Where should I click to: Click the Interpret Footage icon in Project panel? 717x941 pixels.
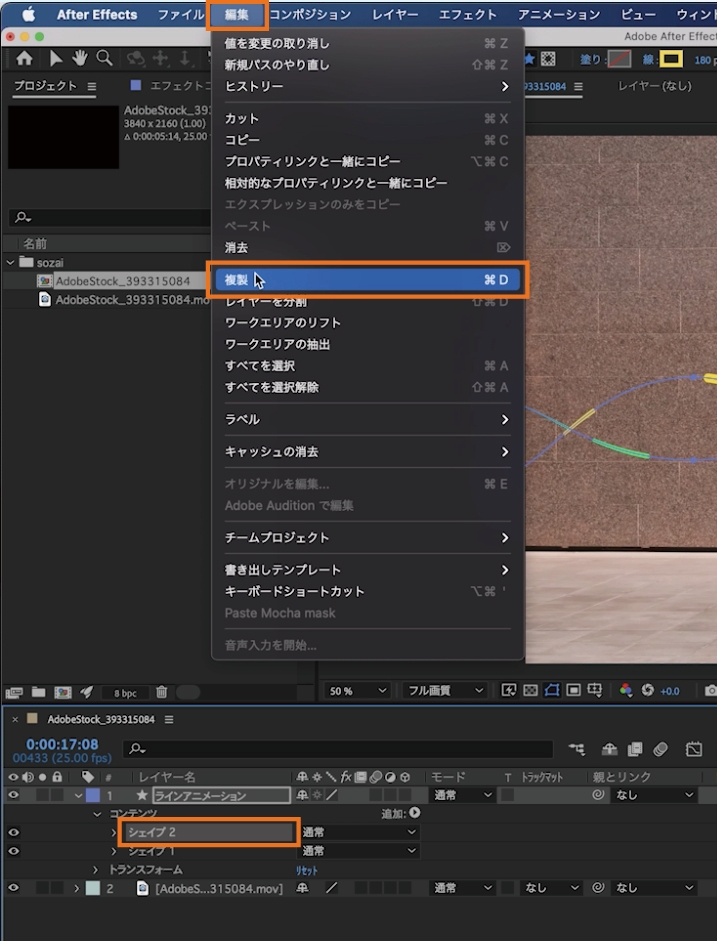(x=14, y=693)
